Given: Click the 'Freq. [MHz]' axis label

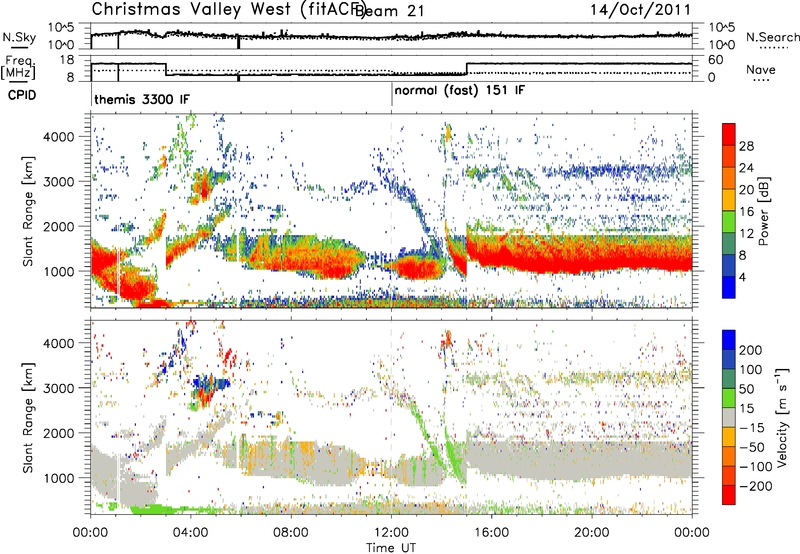Looking at the screenshot, I should tap(18, 67).
